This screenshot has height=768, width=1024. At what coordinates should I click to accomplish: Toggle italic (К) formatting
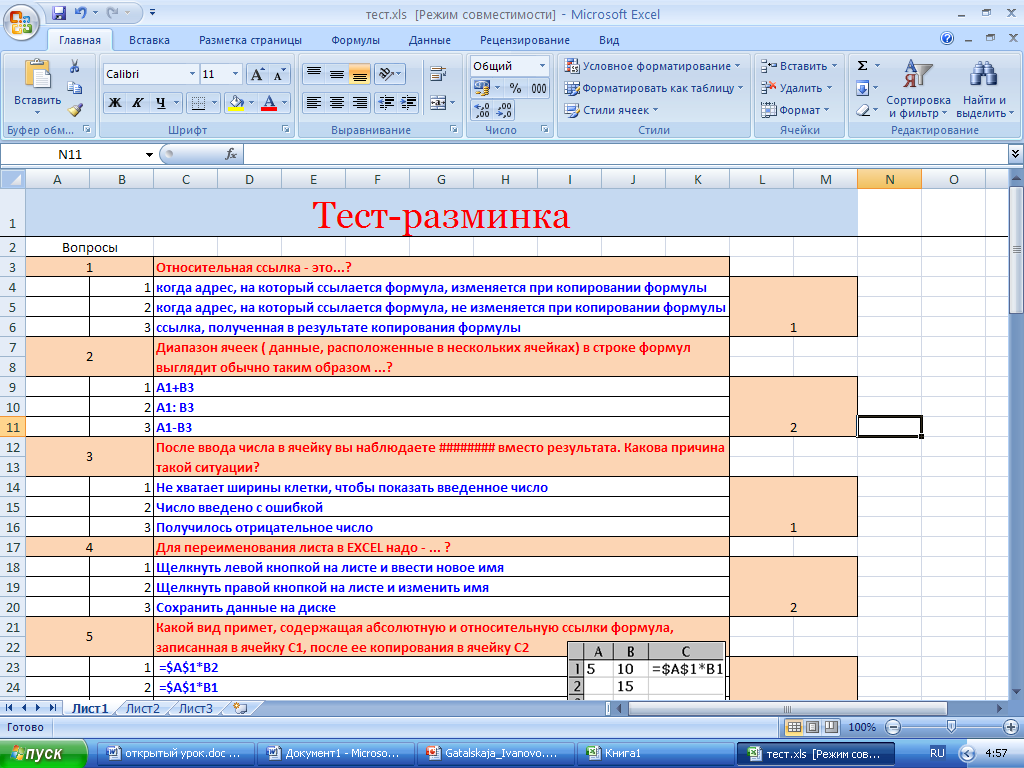pyautogui.click(x=137, y=103)
